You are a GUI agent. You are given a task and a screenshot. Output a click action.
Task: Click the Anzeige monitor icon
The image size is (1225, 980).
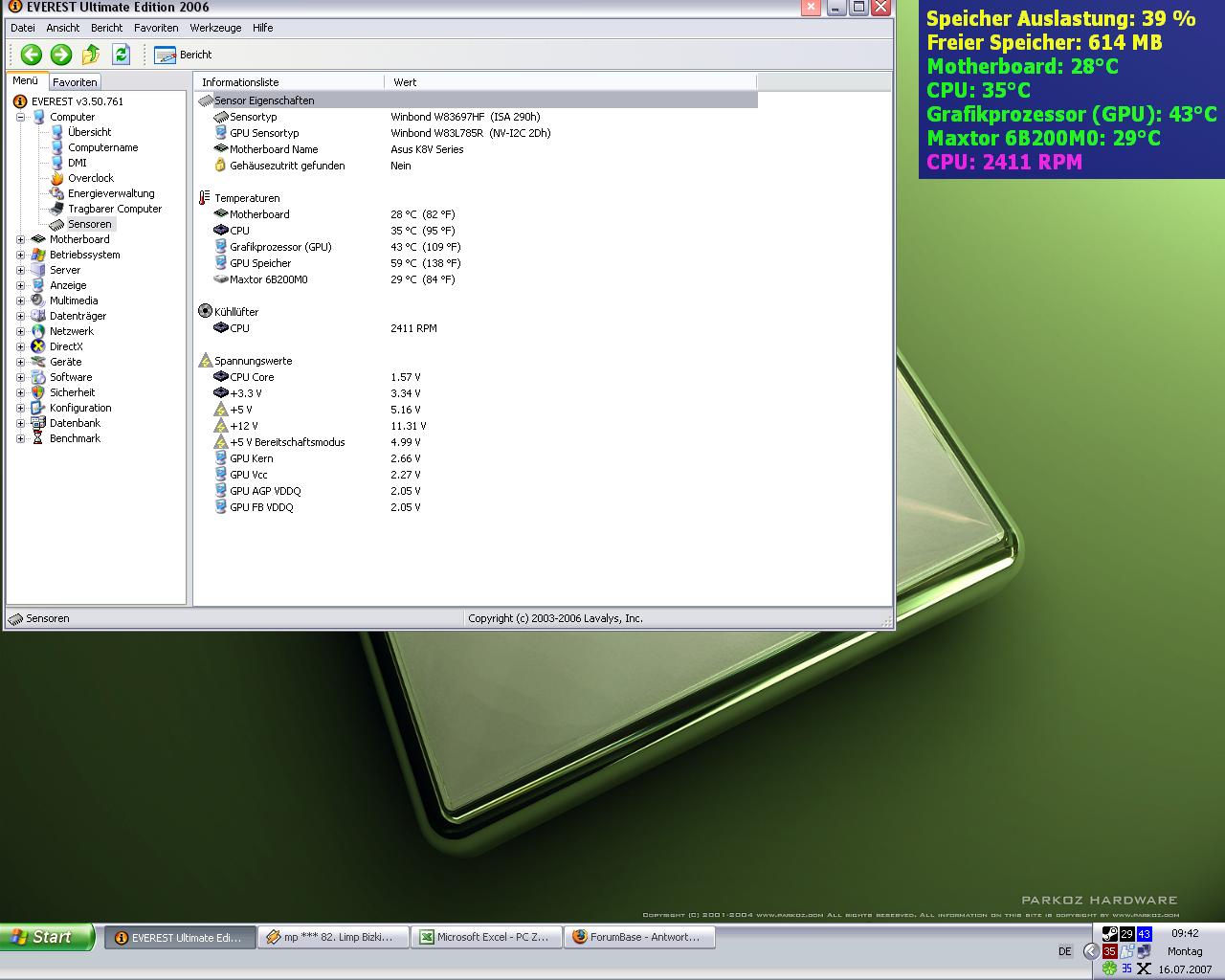[38, 285]
